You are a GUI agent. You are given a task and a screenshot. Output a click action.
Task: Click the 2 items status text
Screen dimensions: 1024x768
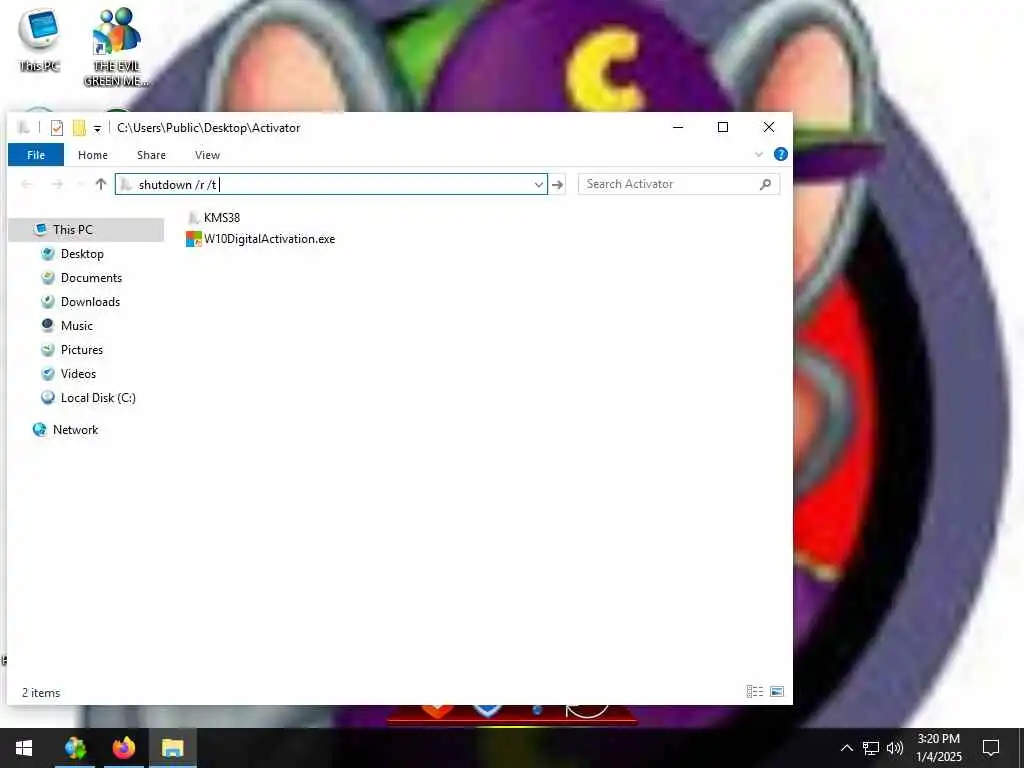coord(40,693)
